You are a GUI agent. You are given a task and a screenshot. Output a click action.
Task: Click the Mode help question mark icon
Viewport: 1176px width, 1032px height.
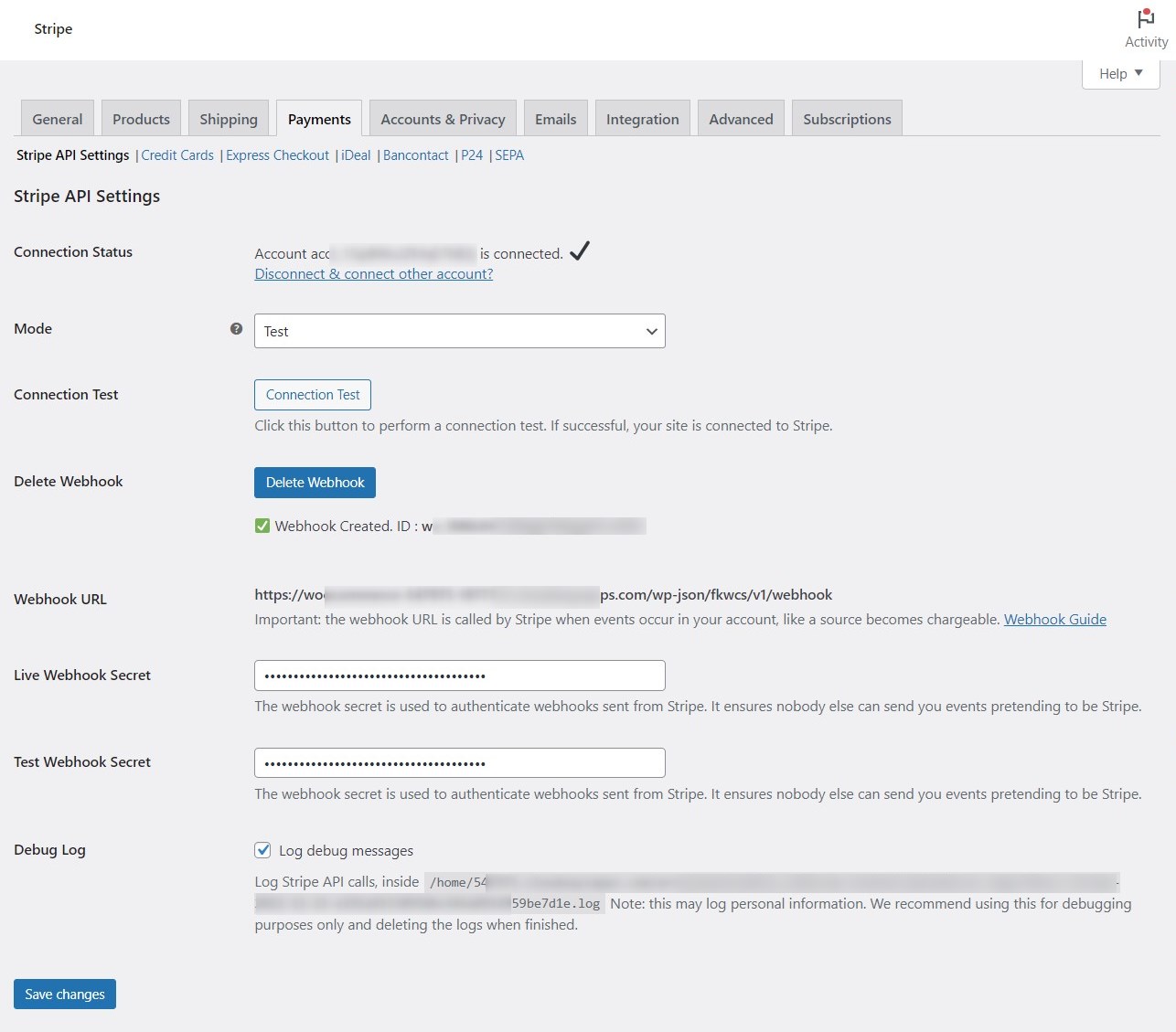236,329
